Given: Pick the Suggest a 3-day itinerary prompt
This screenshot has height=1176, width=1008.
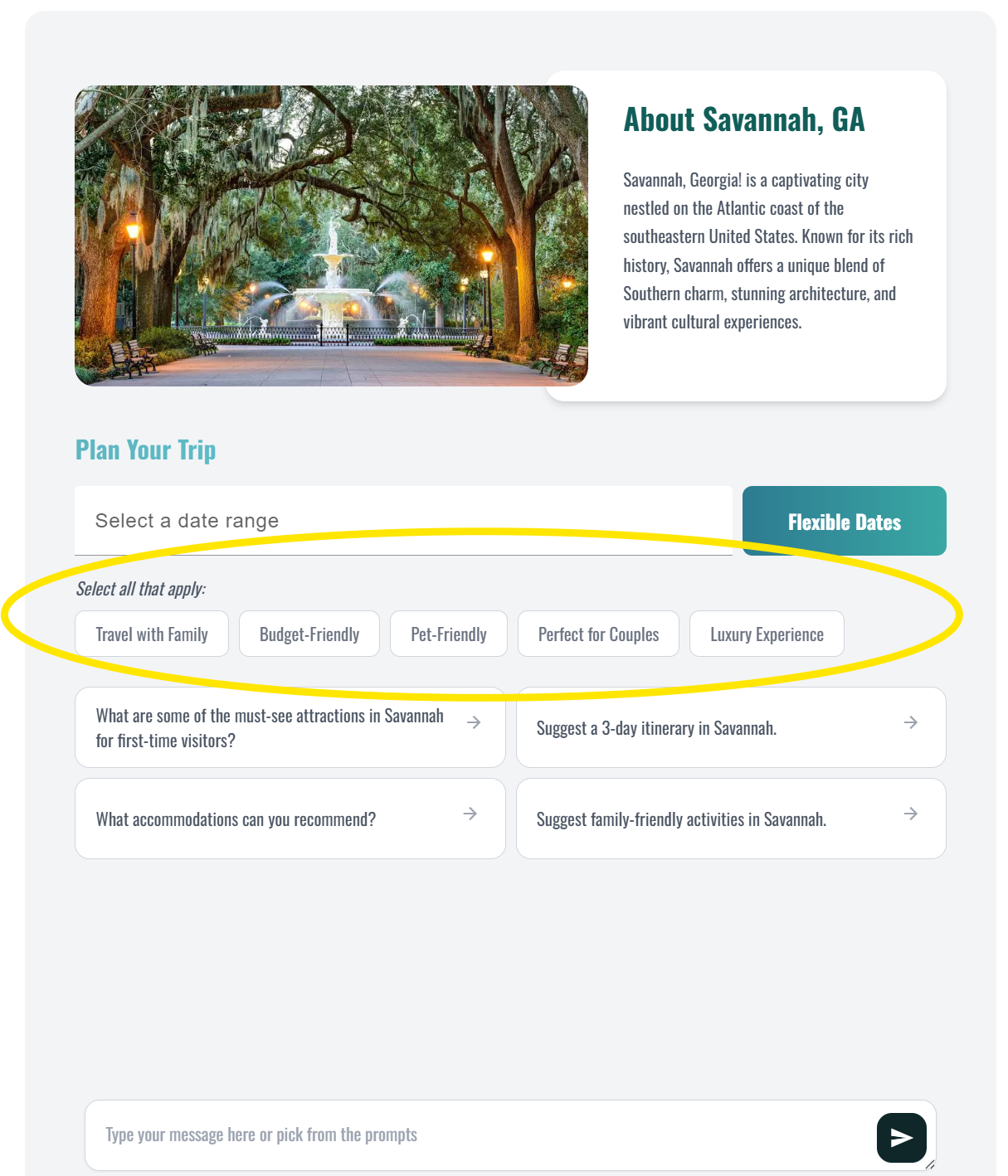Looking at the screenshot, I should tap(731, 727).
